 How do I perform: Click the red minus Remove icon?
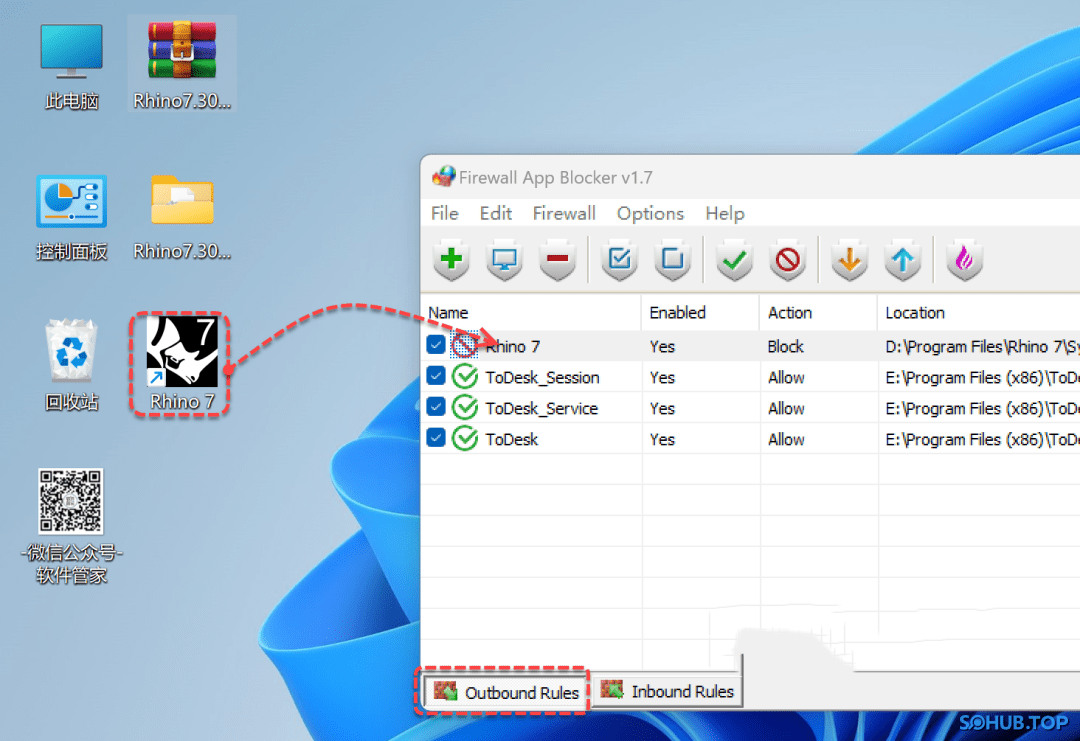pos(558,261)
